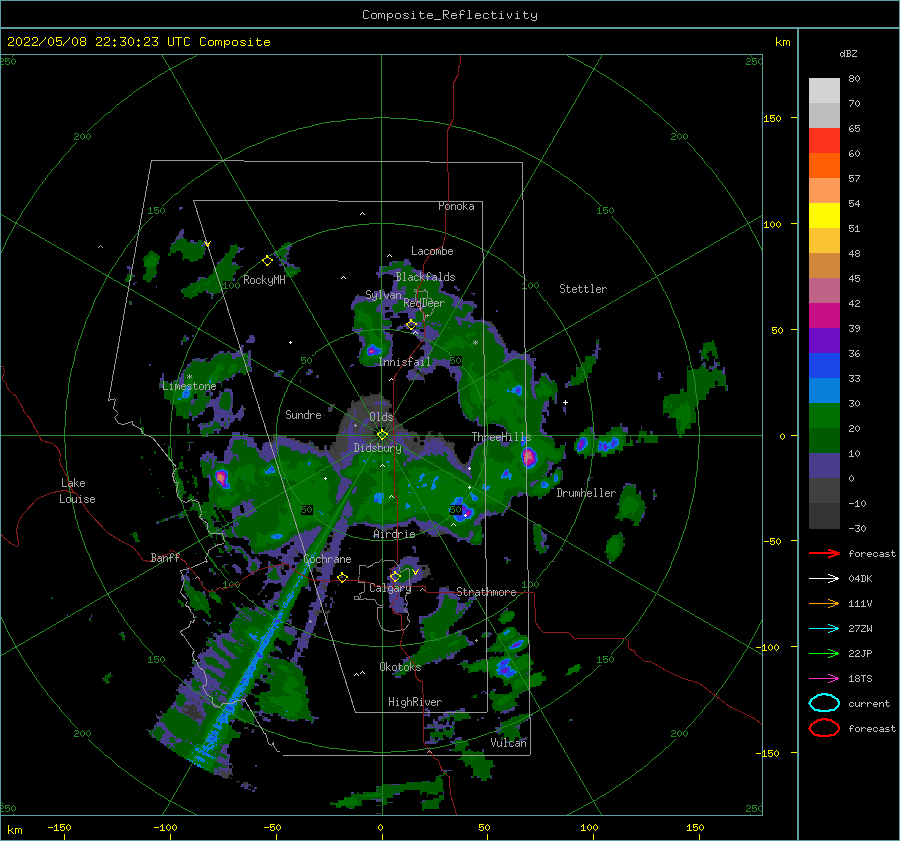Click the Didsbury town label
This screenshot has height=841, width=900.
(x=378, y=448)
